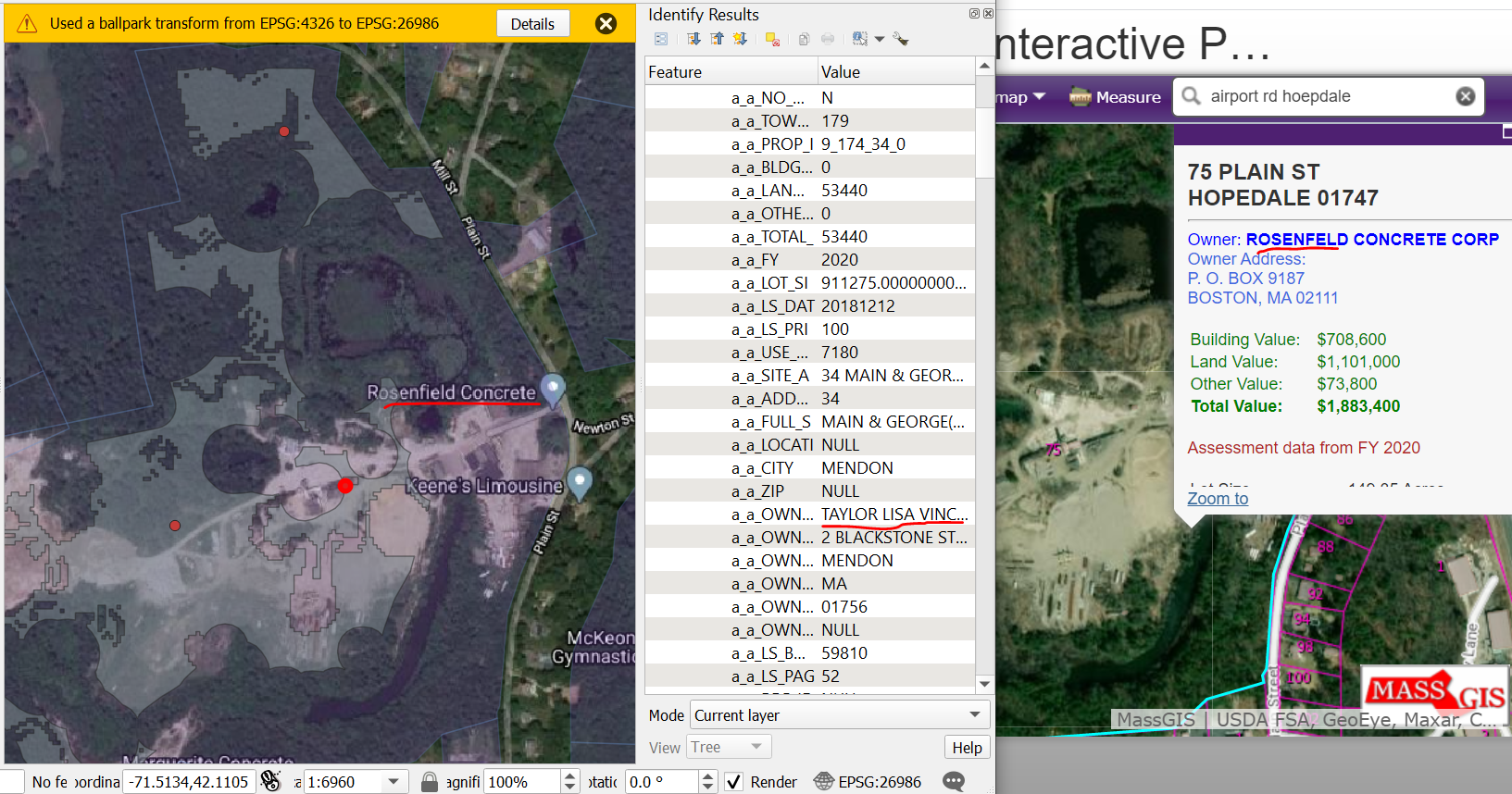Open the Mode 'Current layer' dropdown
This screenshot has height=794, width=1512.
(x=840, y=715)
